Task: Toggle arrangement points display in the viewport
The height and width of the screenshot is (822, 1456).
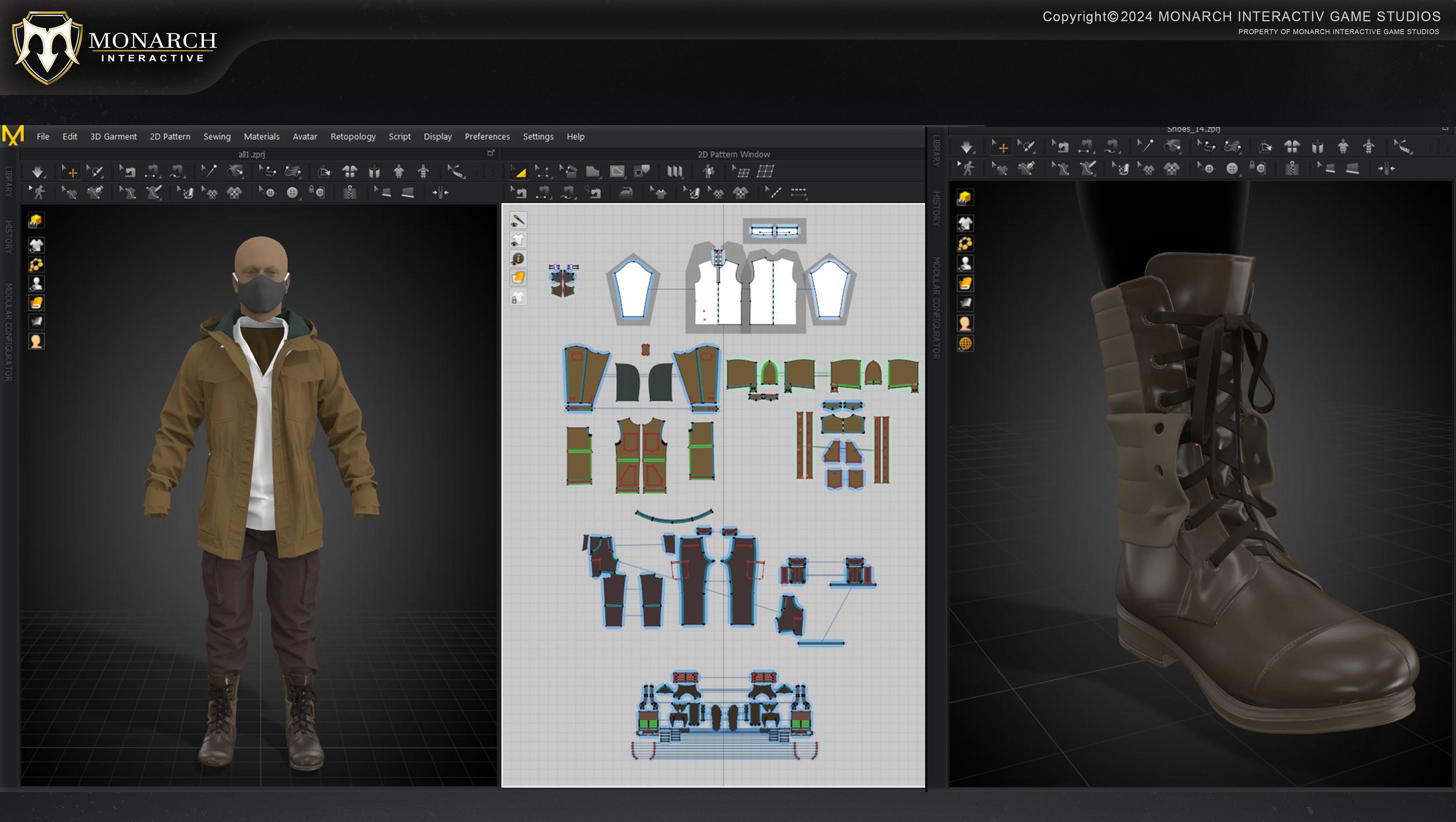Action: [36, 264]
